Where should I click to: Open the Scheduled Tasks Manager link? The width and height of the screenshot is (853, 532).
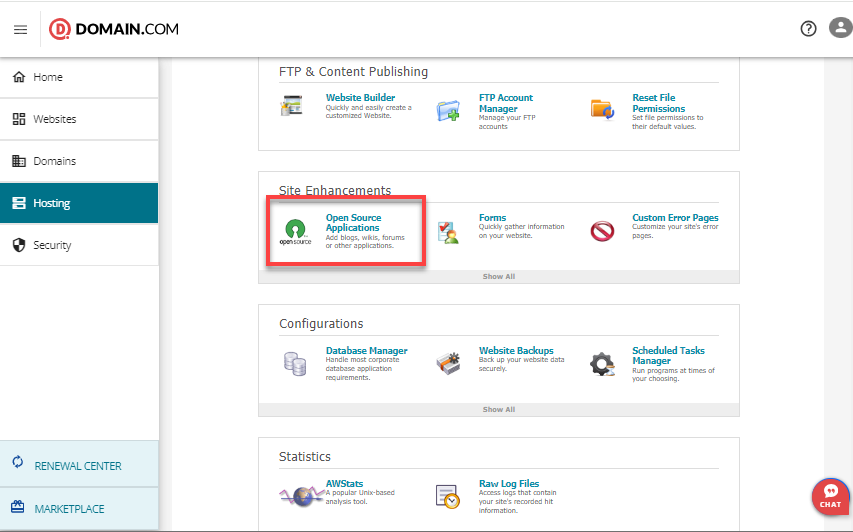(668, 356)
